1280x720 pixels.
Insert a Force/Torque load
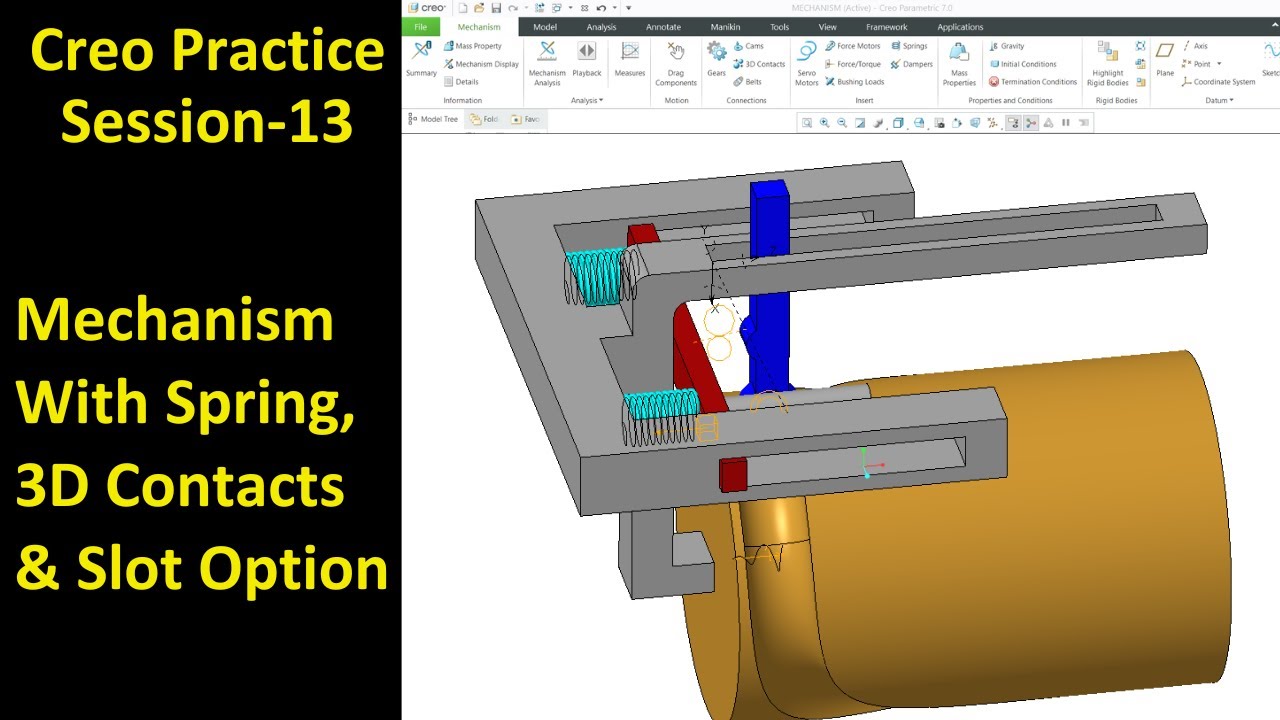point(851,64)
